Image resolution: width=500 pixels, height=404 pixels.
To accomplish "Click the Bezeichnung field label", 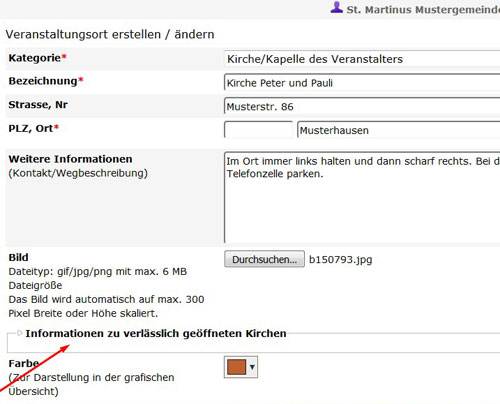I will (46, 81).
